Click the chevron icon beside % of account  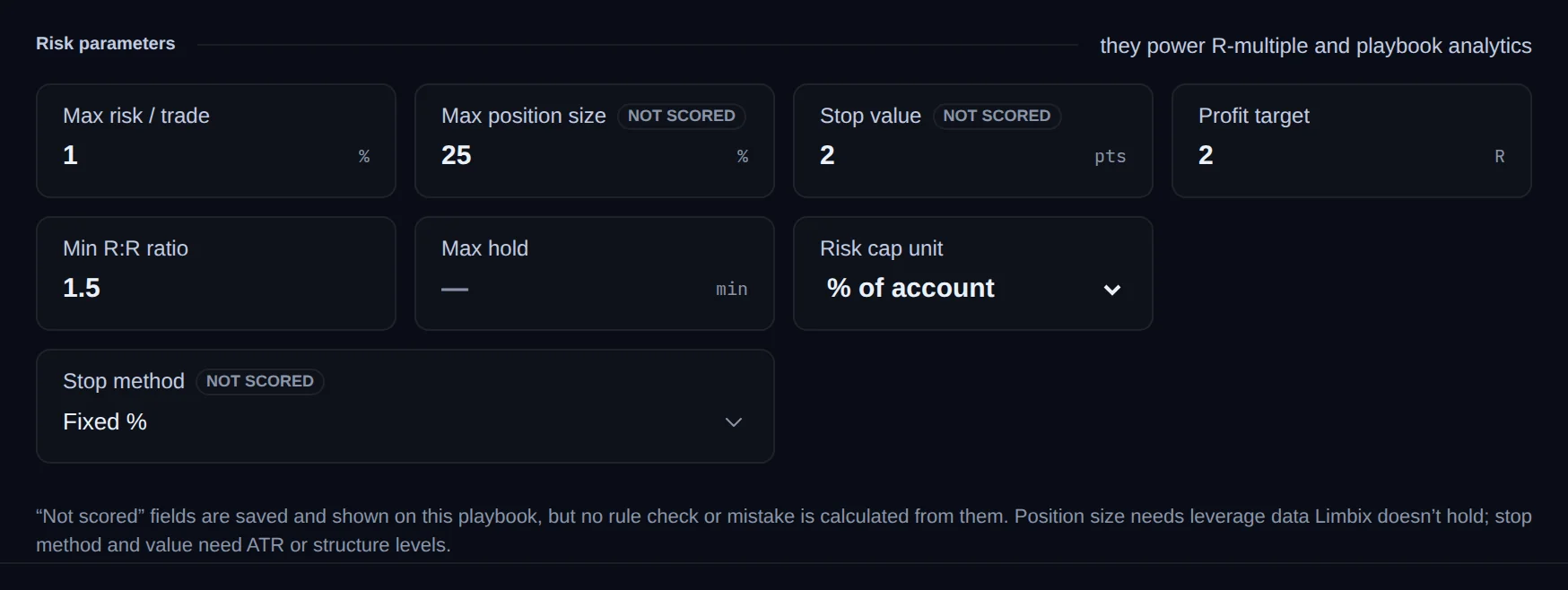(1112, 290)
